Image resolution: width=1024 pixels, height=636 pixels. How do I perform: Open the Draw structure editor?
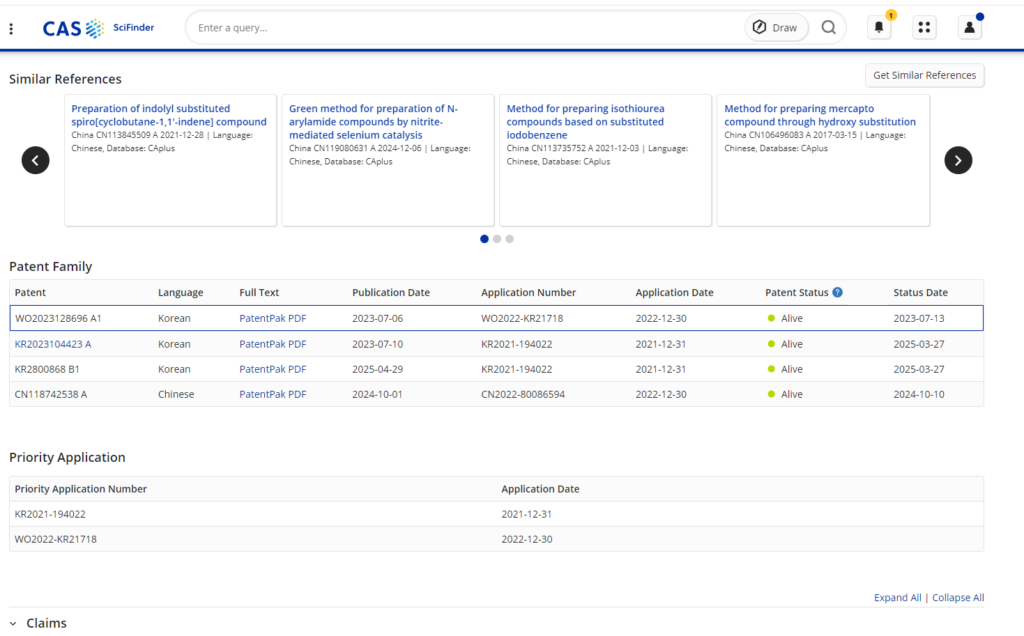(x=776, y=28)
